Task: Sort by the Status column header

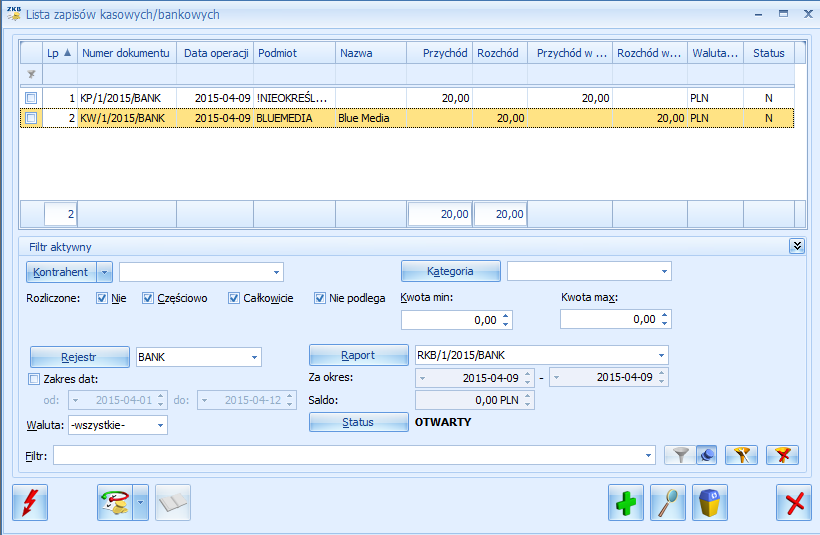Action: point(768,53)
